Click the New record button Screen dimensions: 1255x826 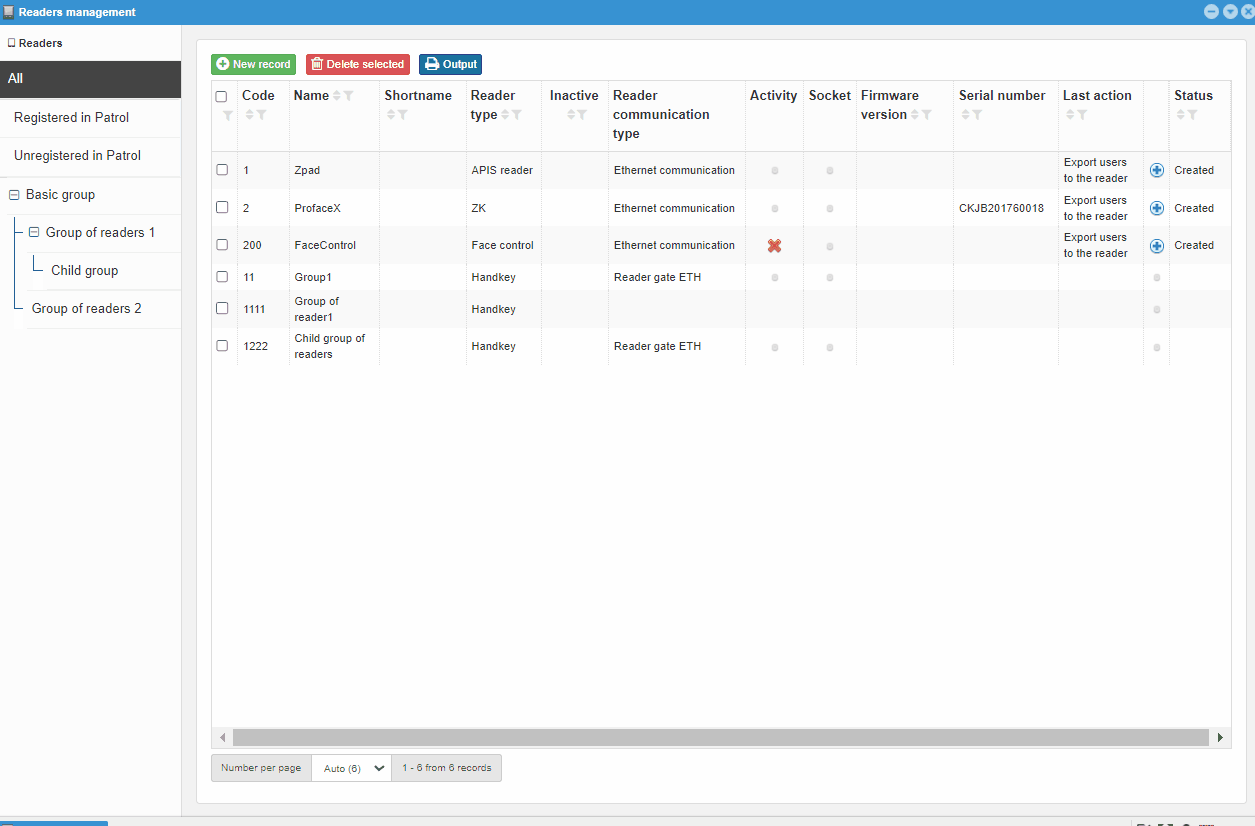253,64
